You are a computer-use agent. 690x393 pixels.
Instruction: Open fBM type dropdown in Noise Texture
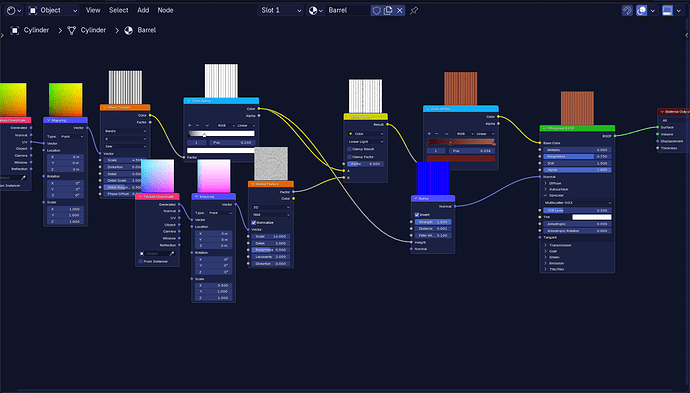tap(271, 215)
